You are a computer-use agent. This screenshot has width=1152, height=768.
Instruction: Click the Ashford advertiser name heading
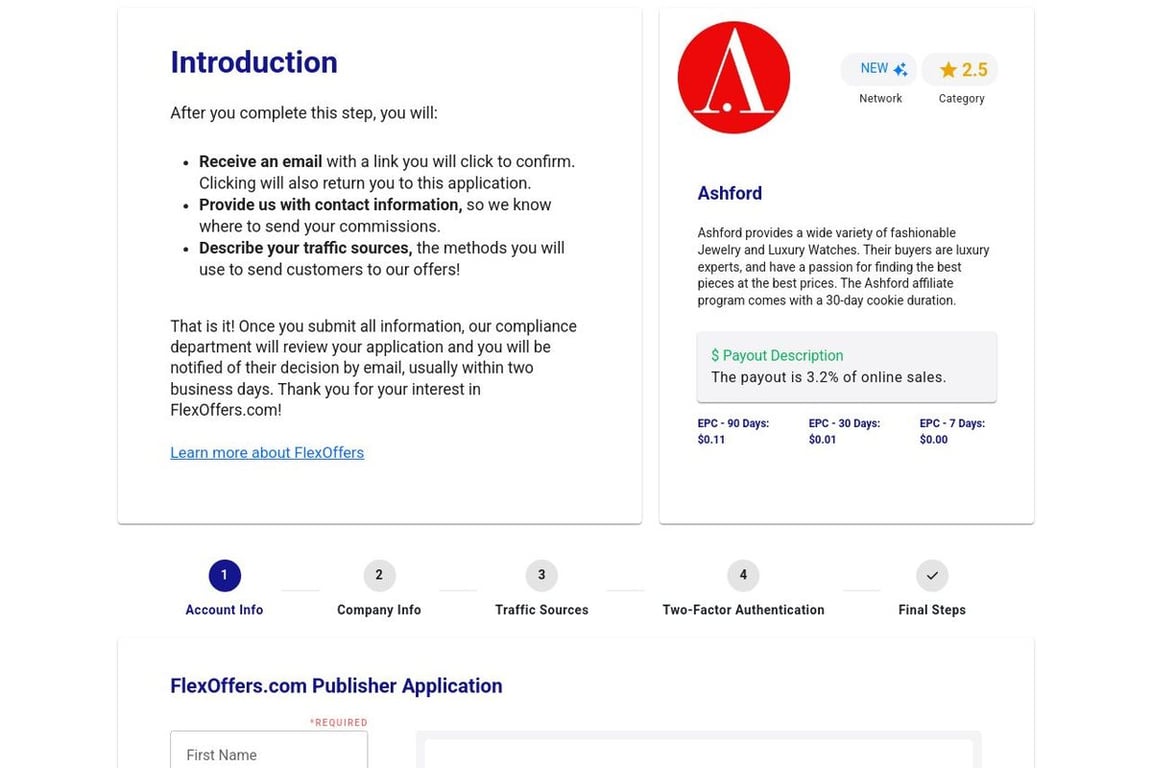click(x=730, y=193)
